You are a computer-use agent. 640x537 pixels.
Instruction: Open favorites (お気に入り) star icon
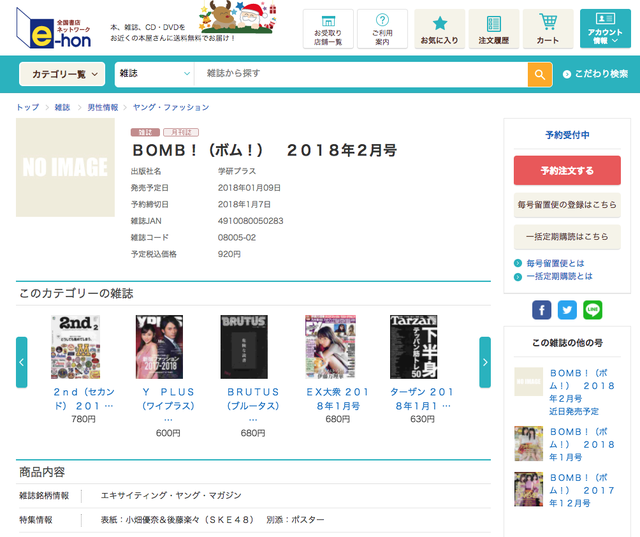pos(440,29)
